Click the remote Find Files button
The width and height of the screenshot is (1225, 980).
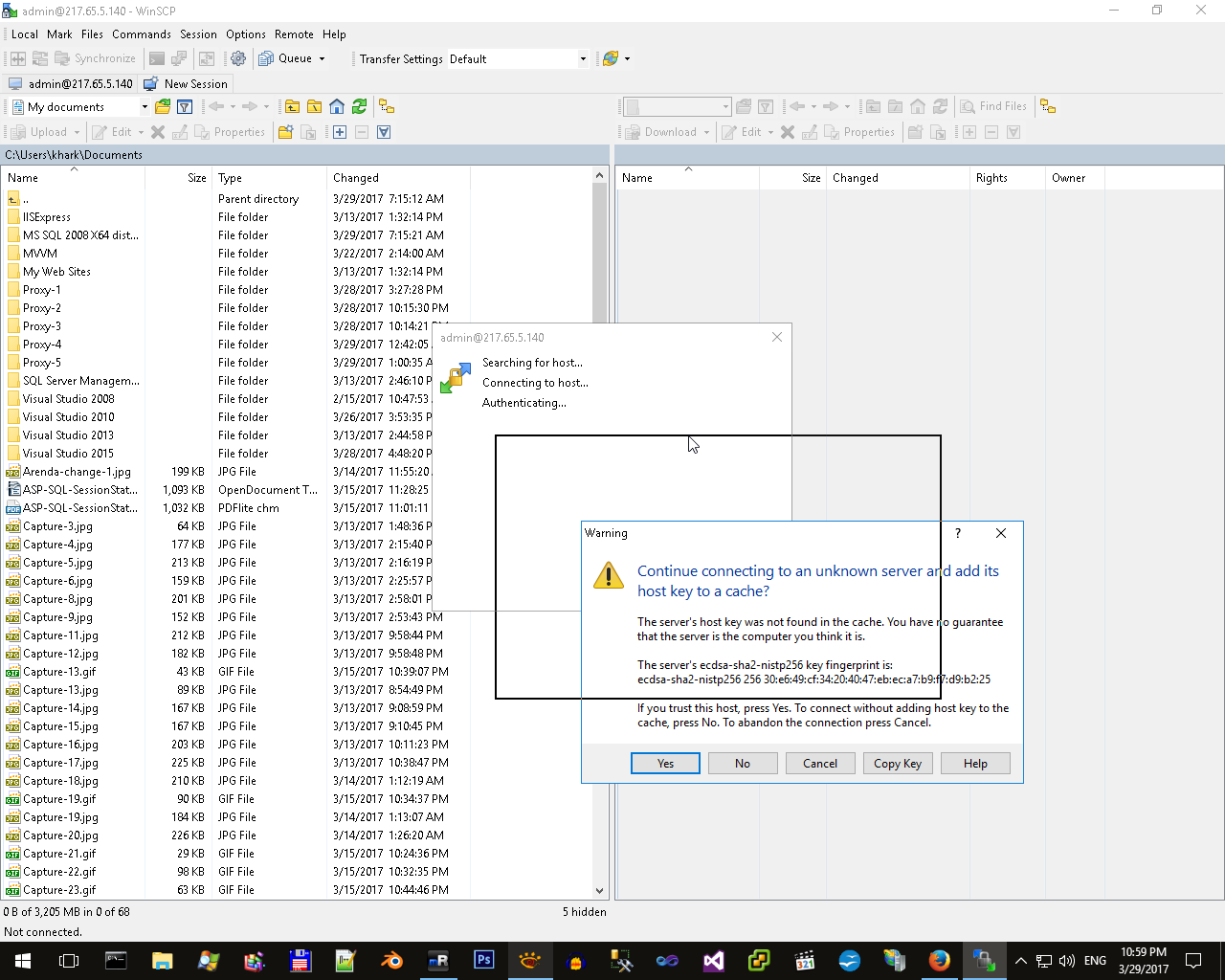pos(993,106)
